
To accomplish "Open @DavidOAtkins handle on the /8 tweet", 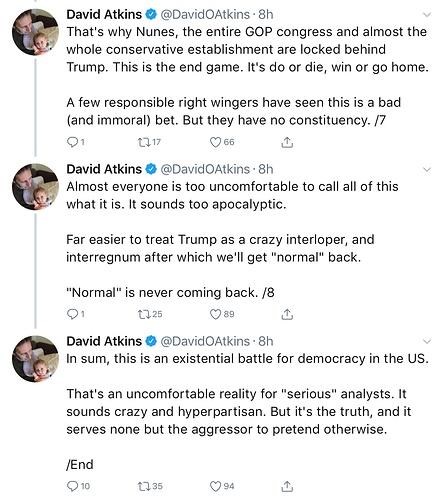I will point(205,169).
